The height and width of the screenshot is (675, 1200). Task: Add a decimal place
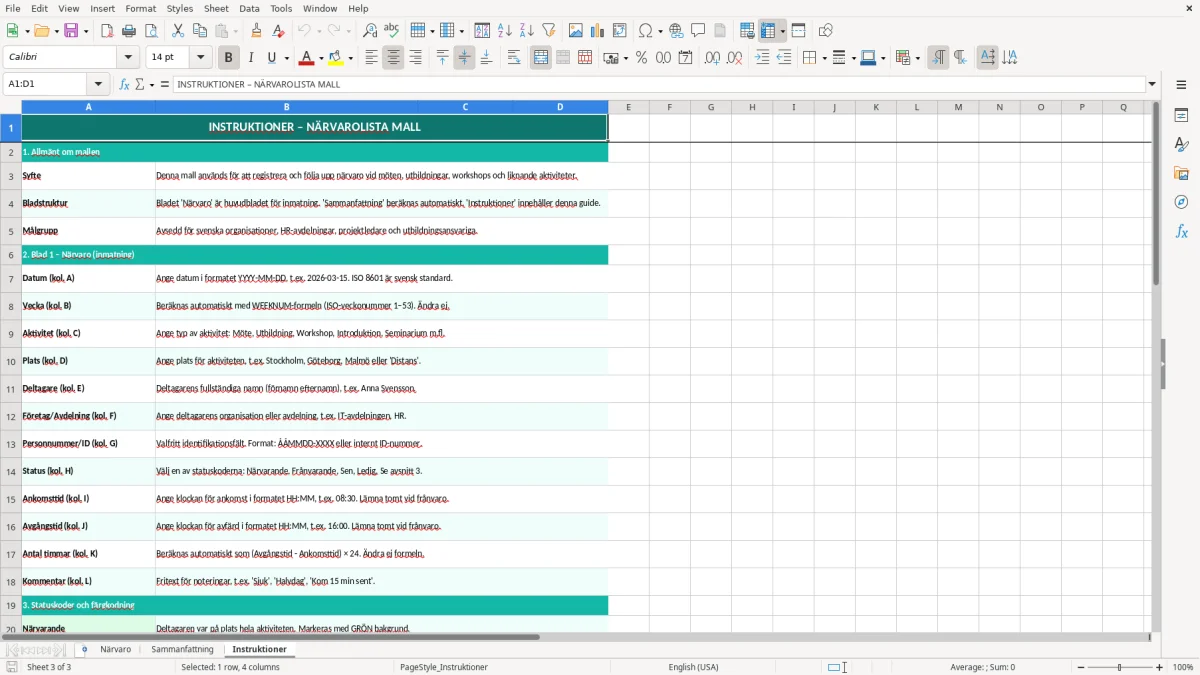click(x=712, y=58)
